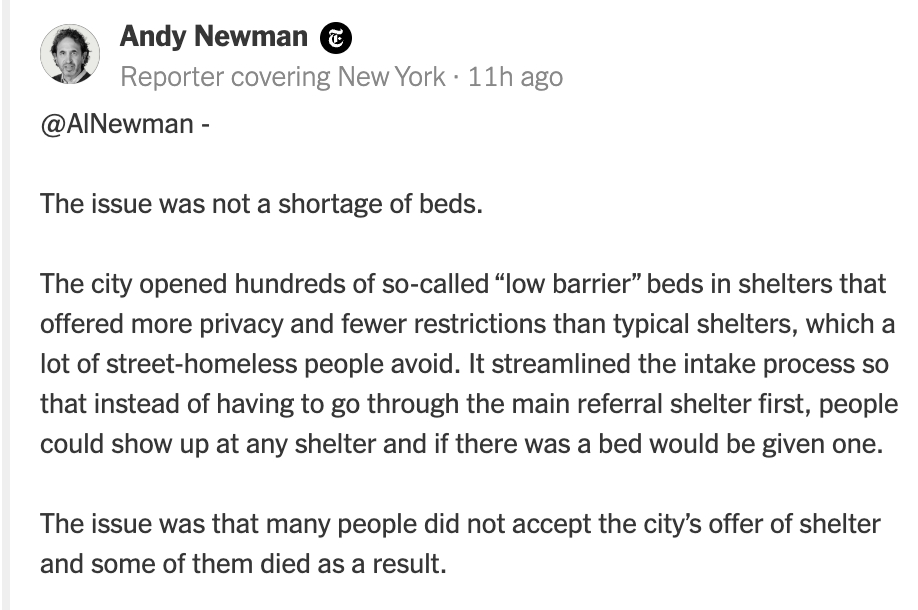Click the words "typical shelters"
Image resolution: width=918 pixels, height=610 pixels.
point(741,324)
